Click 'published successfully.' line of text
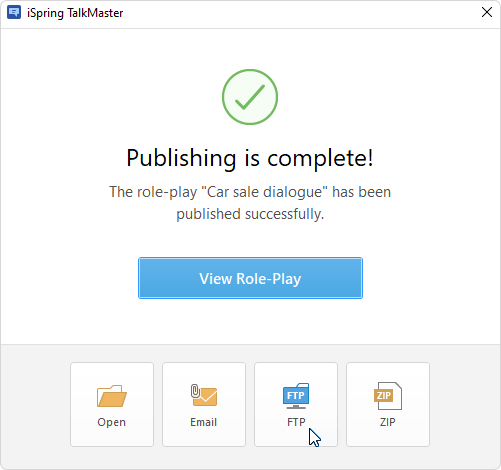 coord(250,214)
